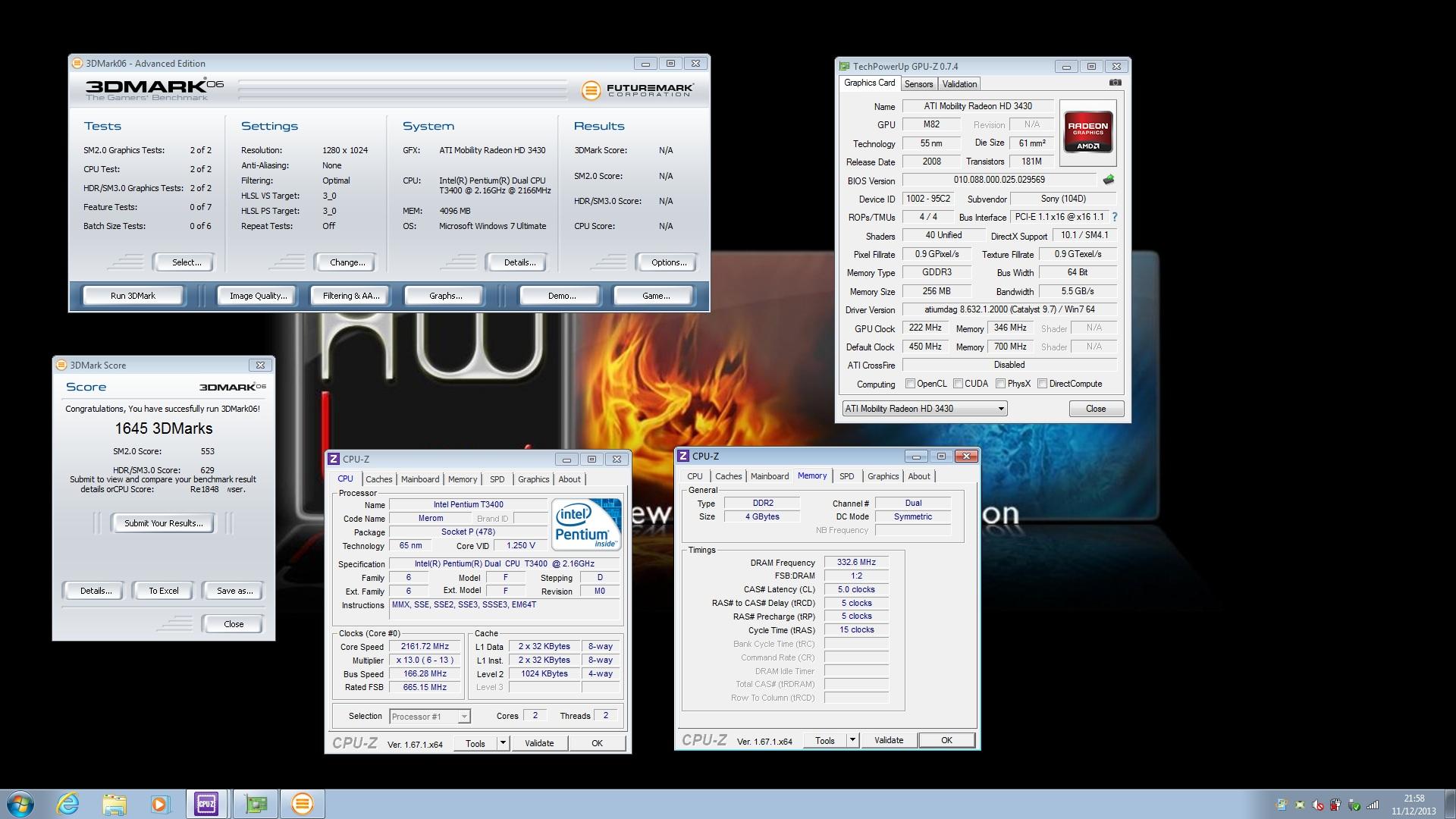Click the 1645 3DMarks score text
This screenshot has width=1456, height=819.
[163, 428]
